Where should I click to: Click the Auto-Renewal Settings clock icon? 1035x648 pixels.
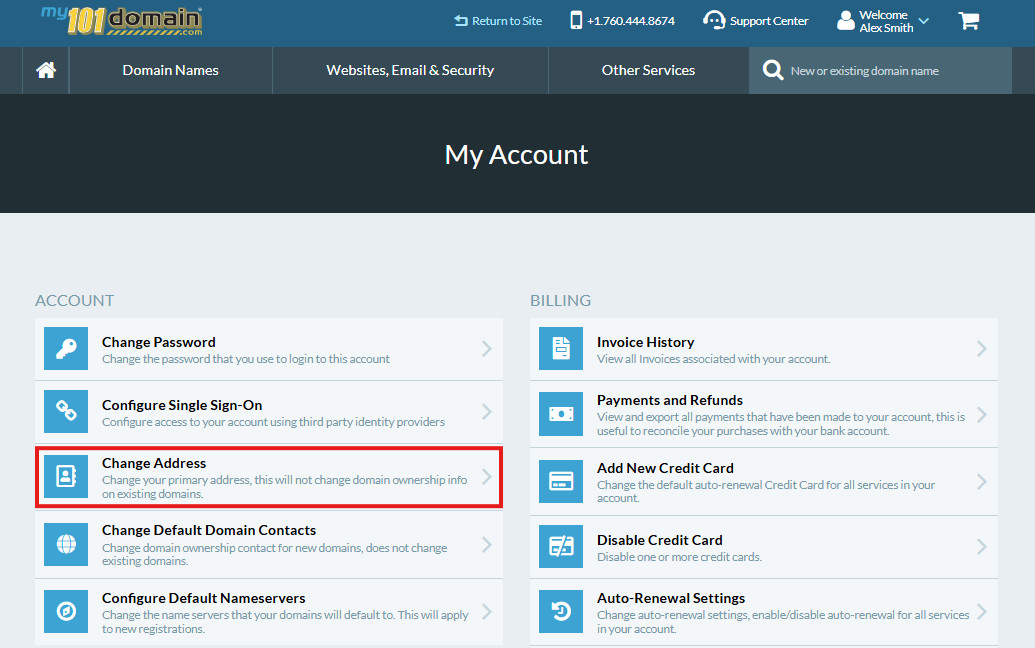(x=561, y=611)
